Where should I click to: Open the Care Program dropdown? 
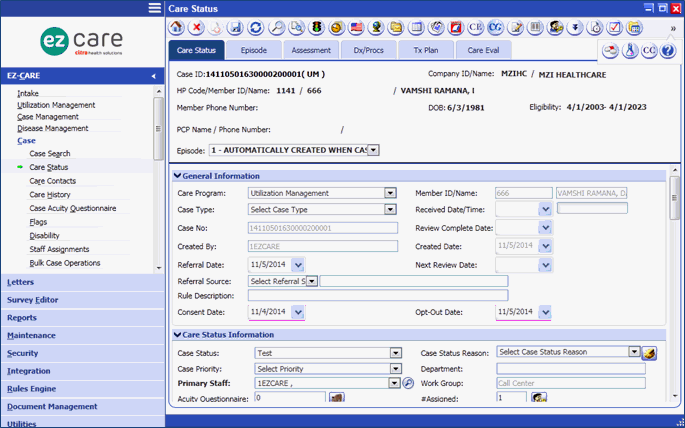pos(390,193)
